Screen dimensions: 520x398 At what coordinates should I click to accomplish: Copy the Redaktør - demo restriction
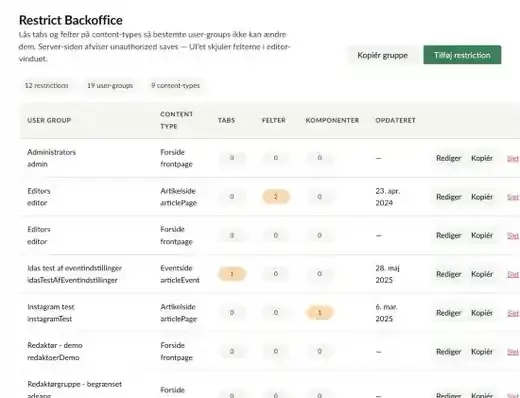(x=482, y=352)
